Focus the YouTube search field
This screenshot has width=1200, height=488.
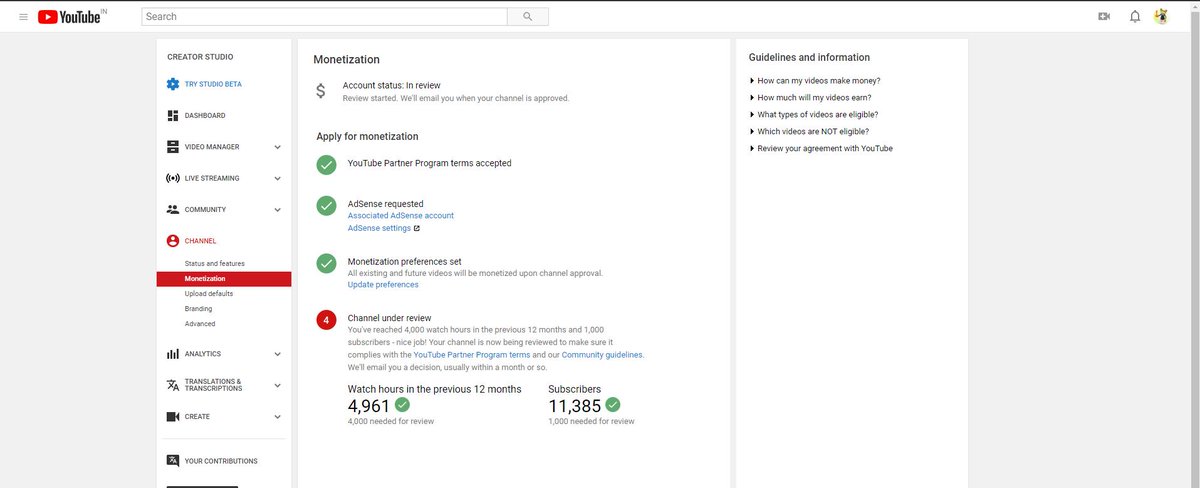324,16
